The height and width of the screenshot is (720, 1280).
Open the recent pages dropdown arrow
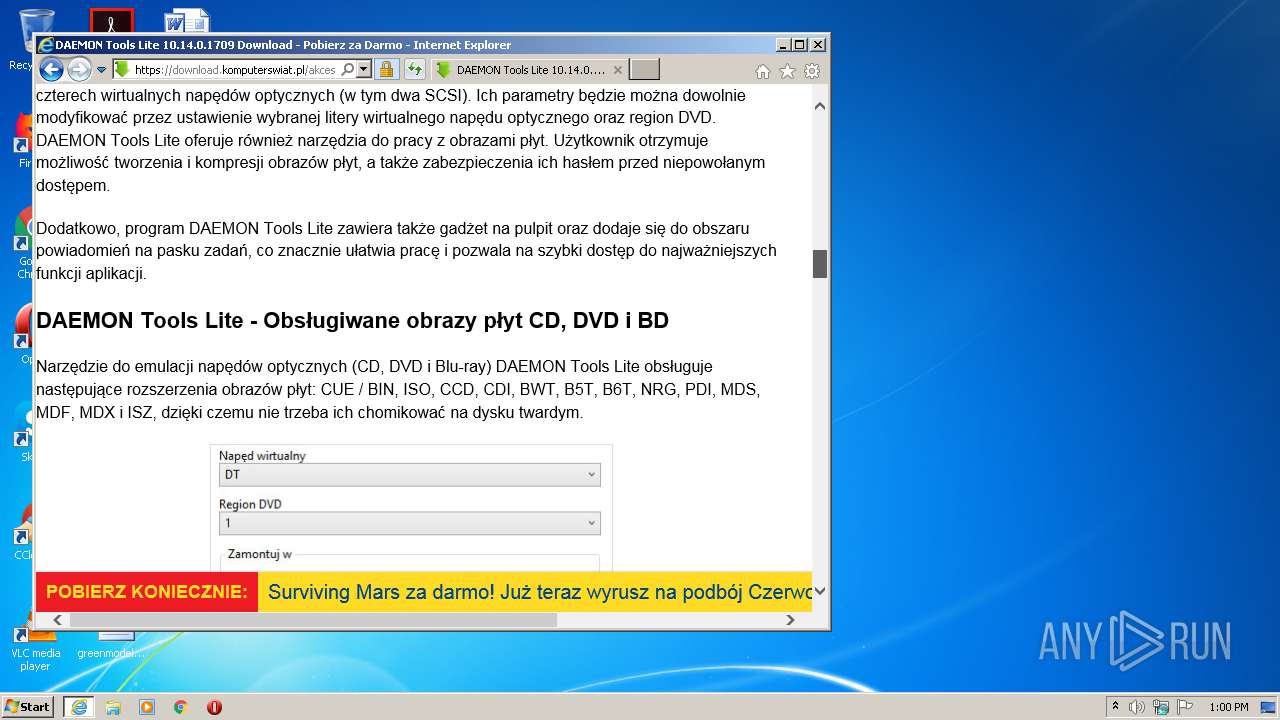[101, 70]
